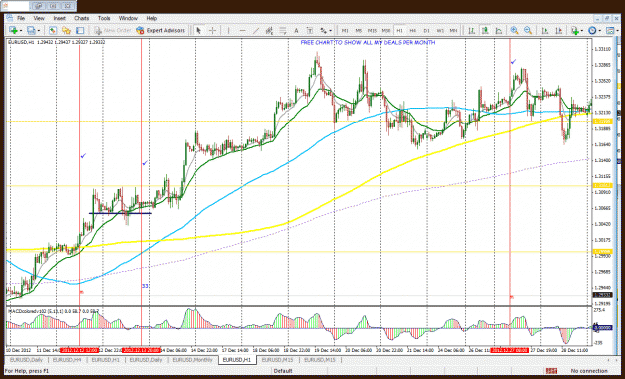This screenshot has height=379, width=625.
Task: Set timeframe to M5
Action: (359, 30)
